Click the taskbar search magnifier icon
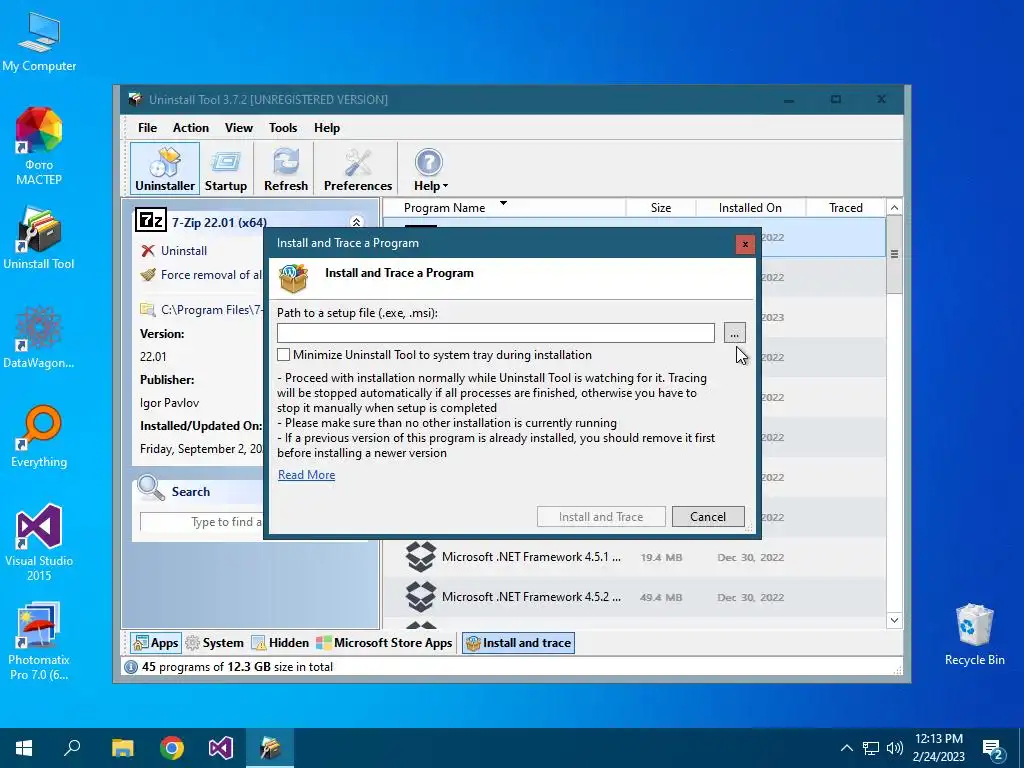1024x768 pixels. (x=72, y=748)
